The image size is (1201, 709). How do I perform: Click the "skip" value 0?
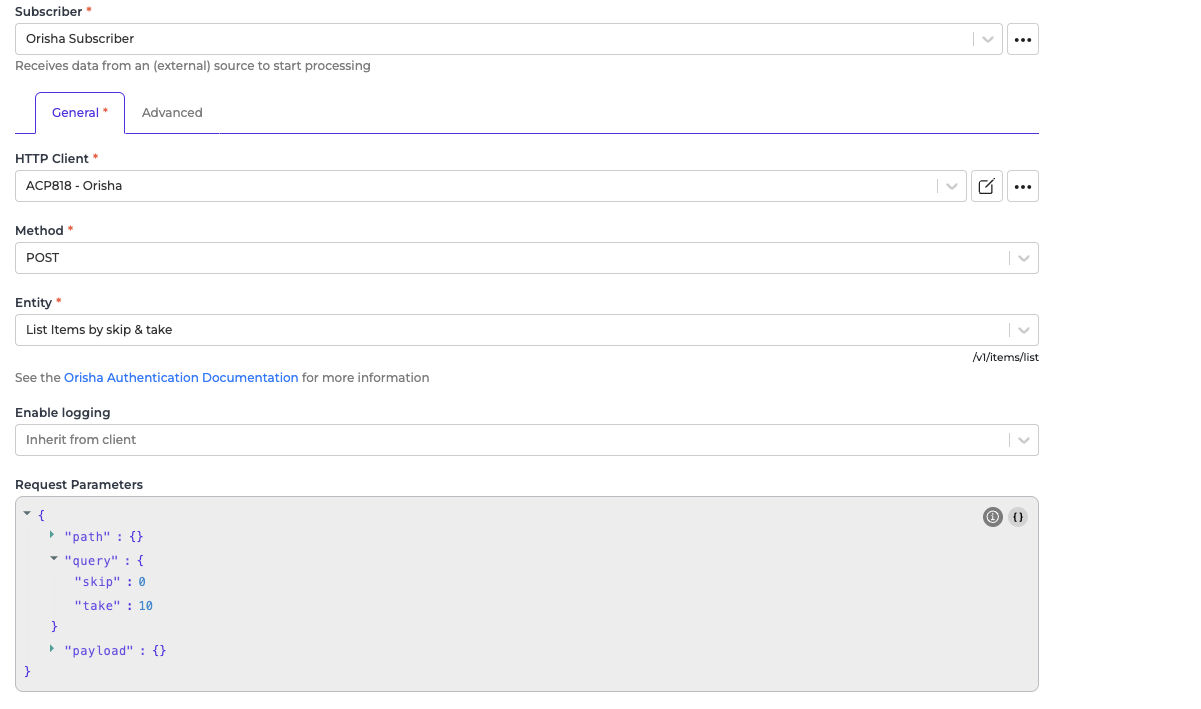(x=142, y=582)
